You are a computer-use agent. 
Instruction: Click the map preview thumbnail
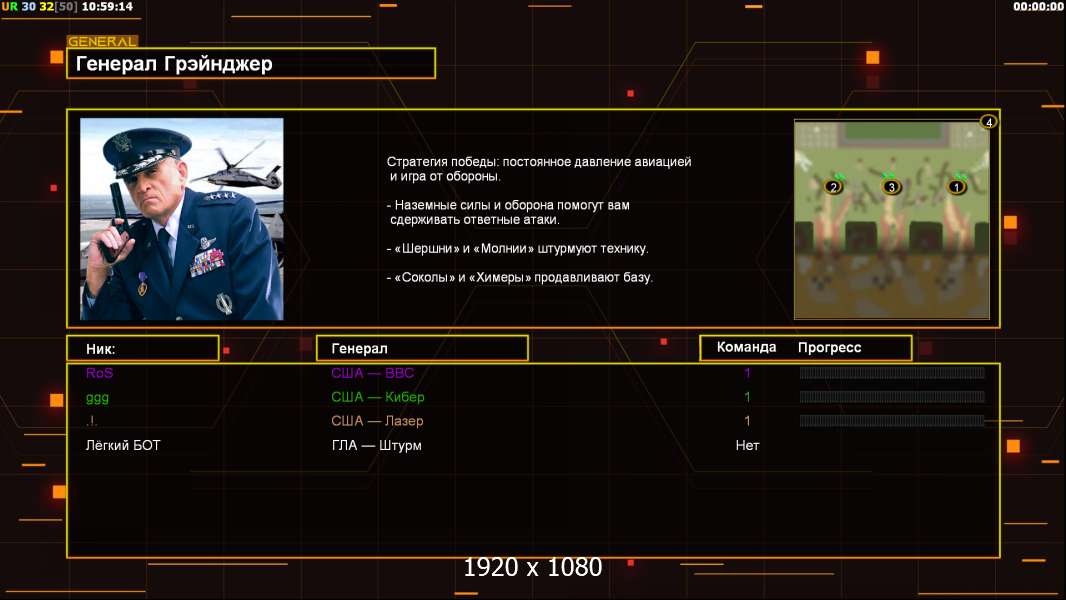point(891,219)
